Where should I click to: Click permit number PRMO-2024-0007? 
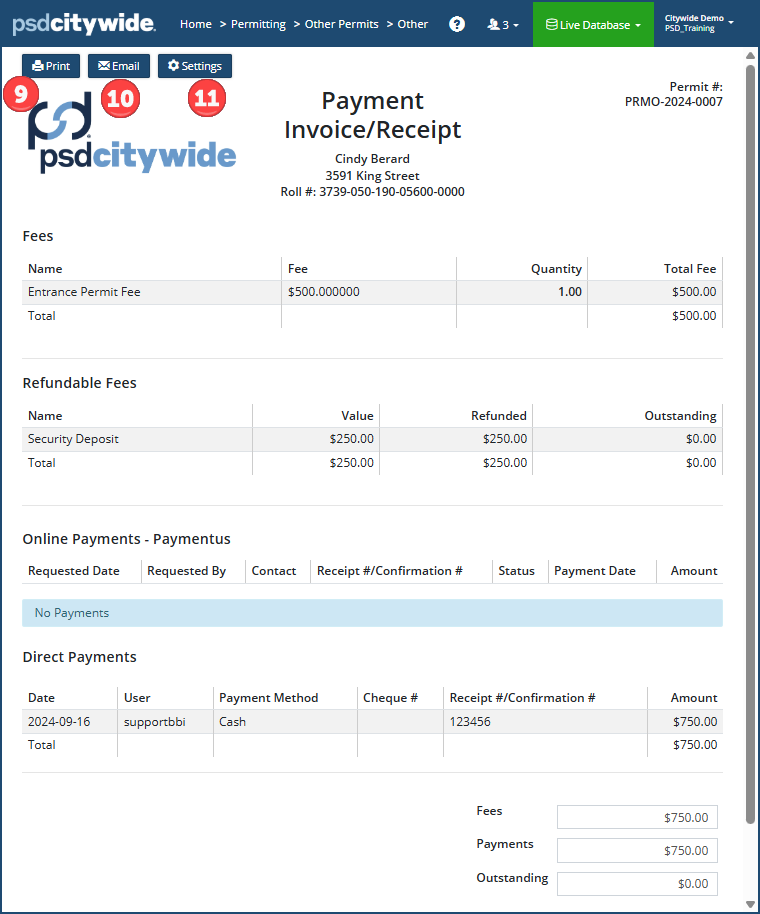[x=674, y=102]
